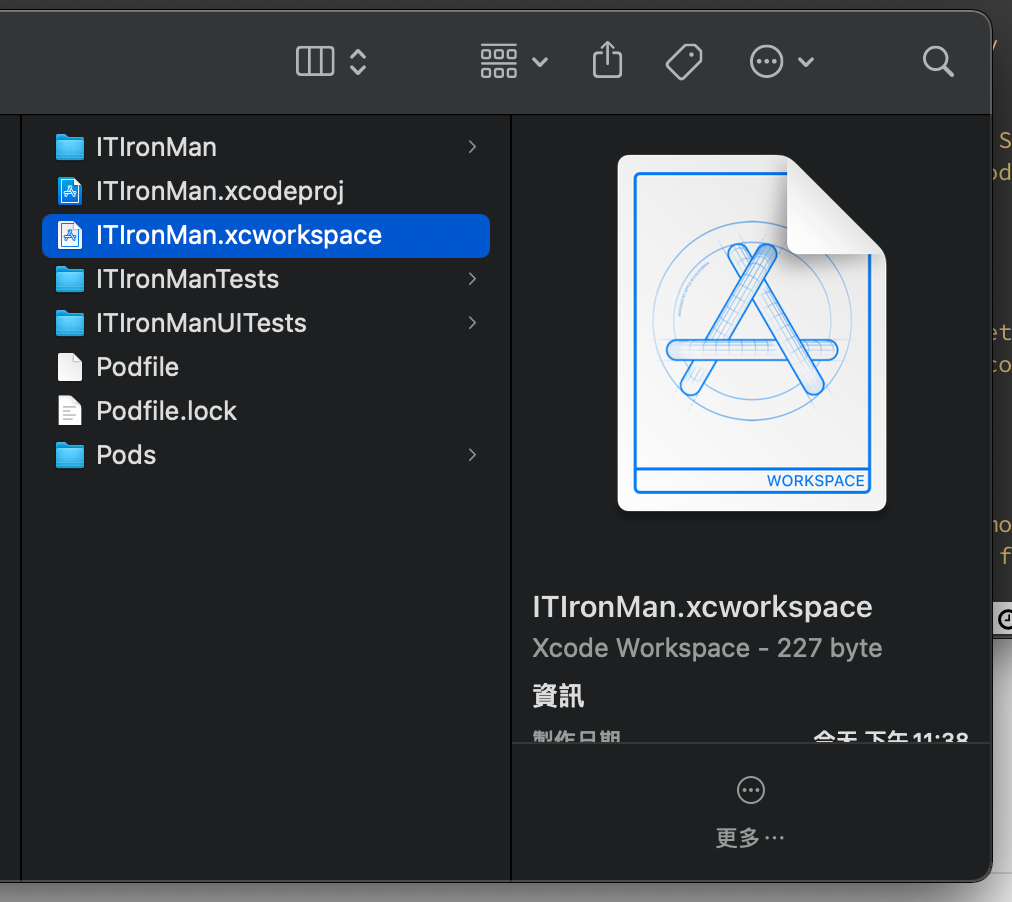The height and width of the screenshot is (902, 1012).
Task: Click the Xcode Workspace - 227 byte text
Action: point(707,648)
